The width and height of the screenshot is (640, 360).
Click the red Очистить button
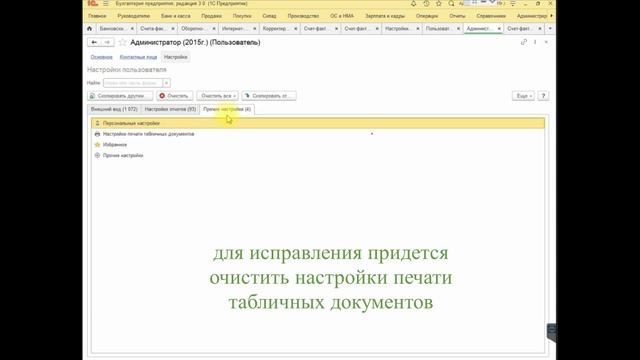point(175,96)
